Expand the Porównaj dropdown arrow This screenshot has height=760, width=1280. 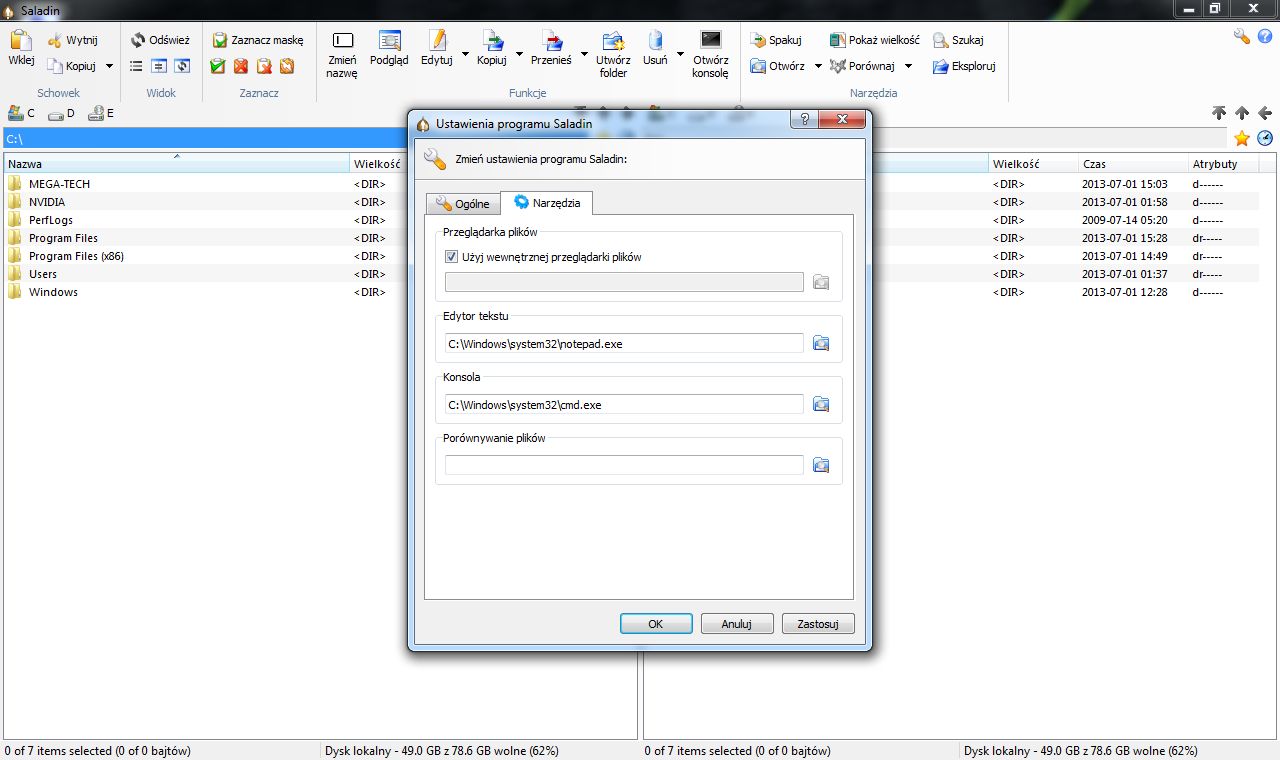coord(908,67)
